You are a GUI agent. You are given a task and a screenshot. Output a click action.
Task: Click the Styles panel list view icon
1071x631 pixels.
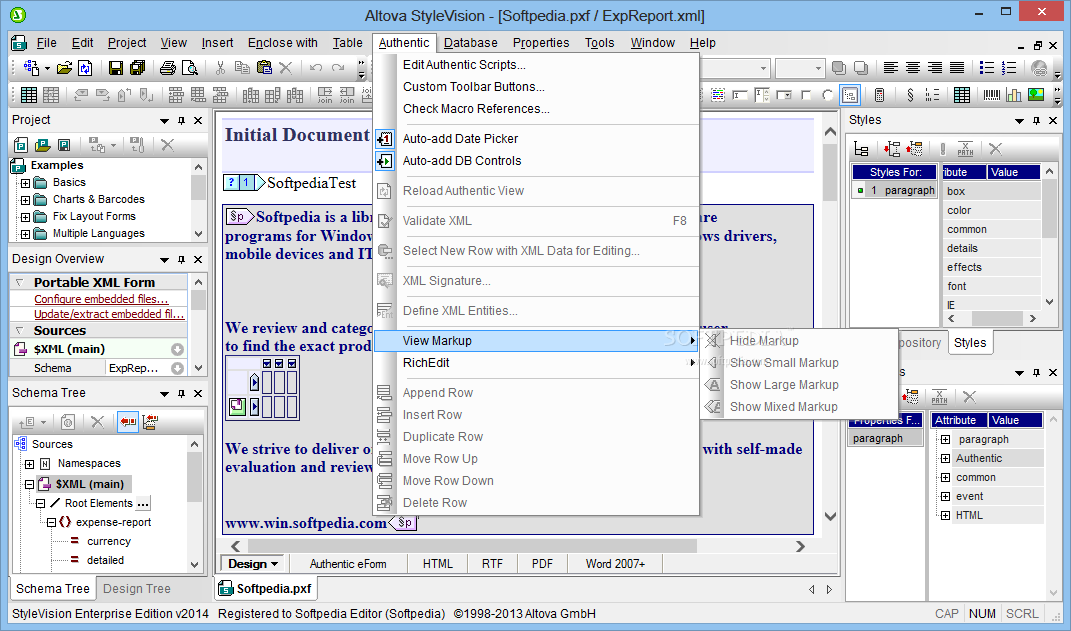tap(862, 149)
